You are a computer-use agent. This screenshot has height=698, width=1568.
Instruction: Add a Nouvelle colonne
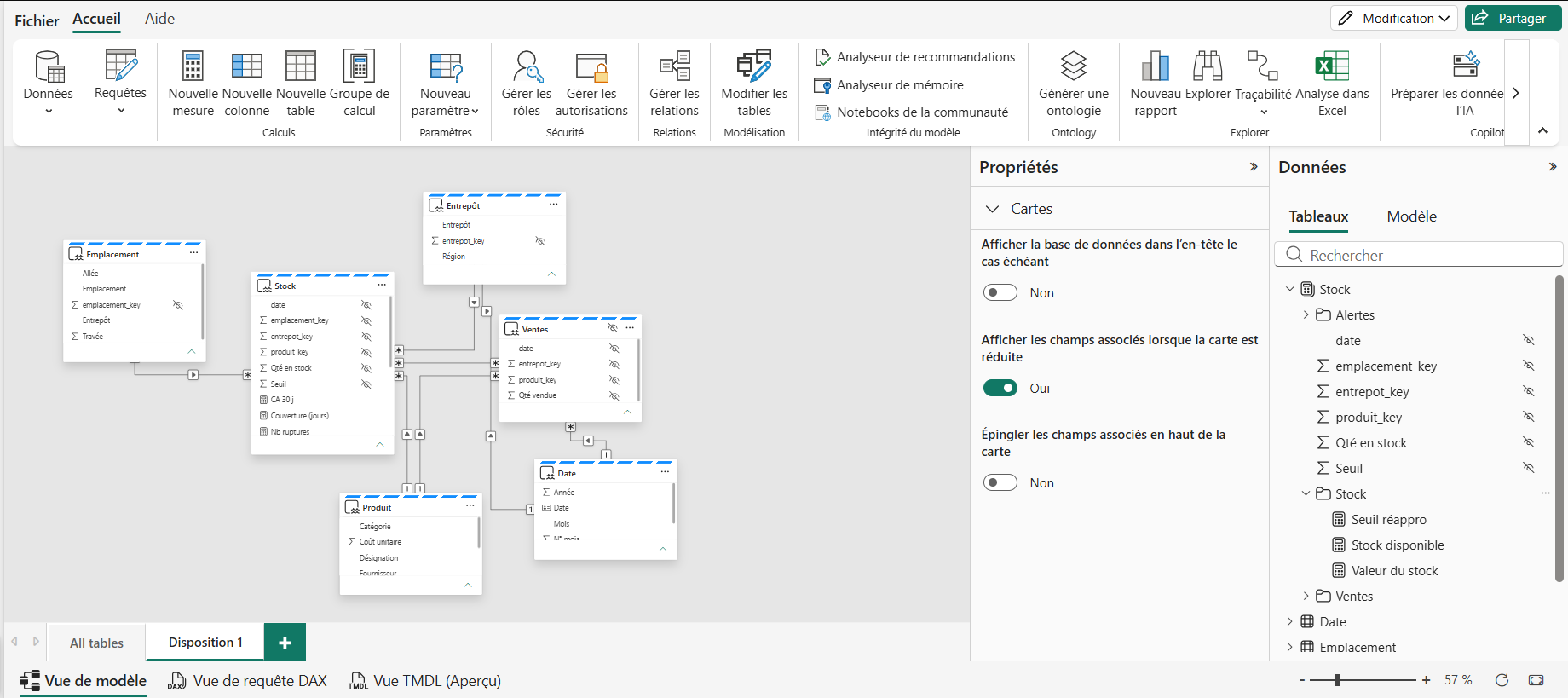247,84
